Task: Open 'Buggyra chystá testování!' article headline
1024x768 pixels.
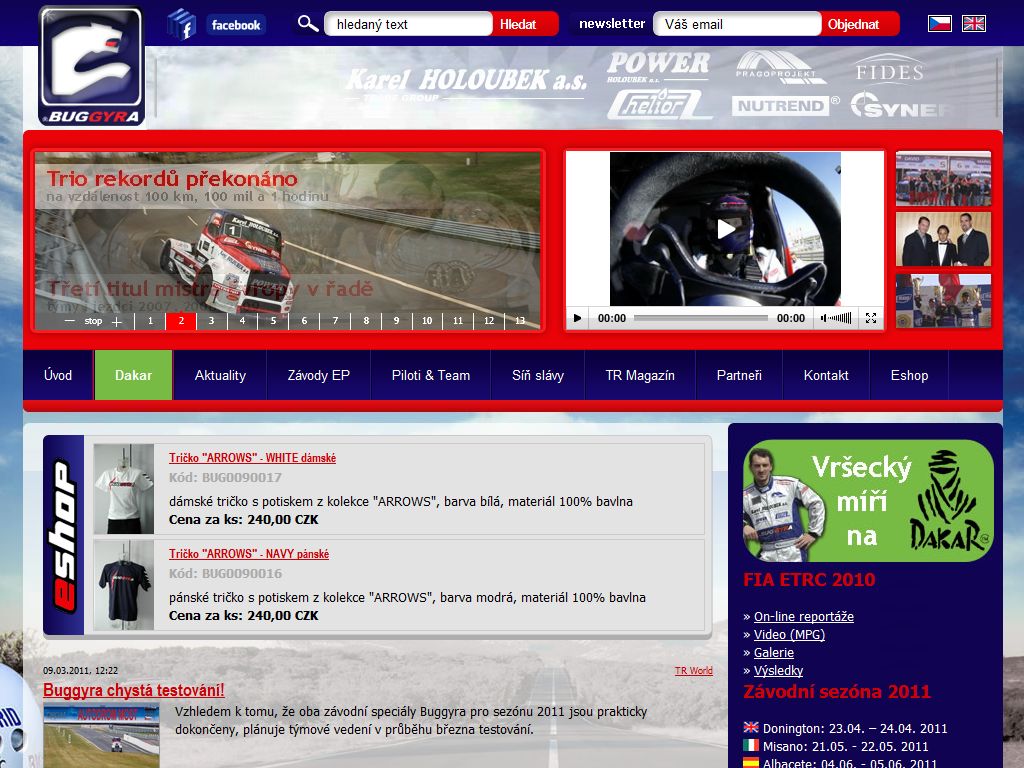Action: [x=134, y=690]
